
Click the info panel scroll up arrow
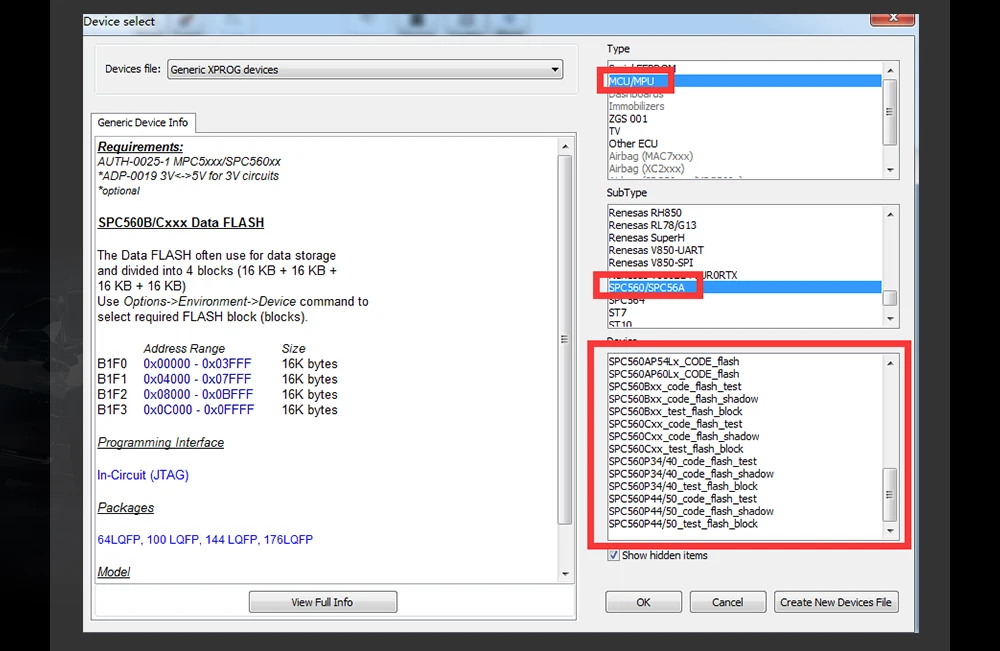point(565,147)
